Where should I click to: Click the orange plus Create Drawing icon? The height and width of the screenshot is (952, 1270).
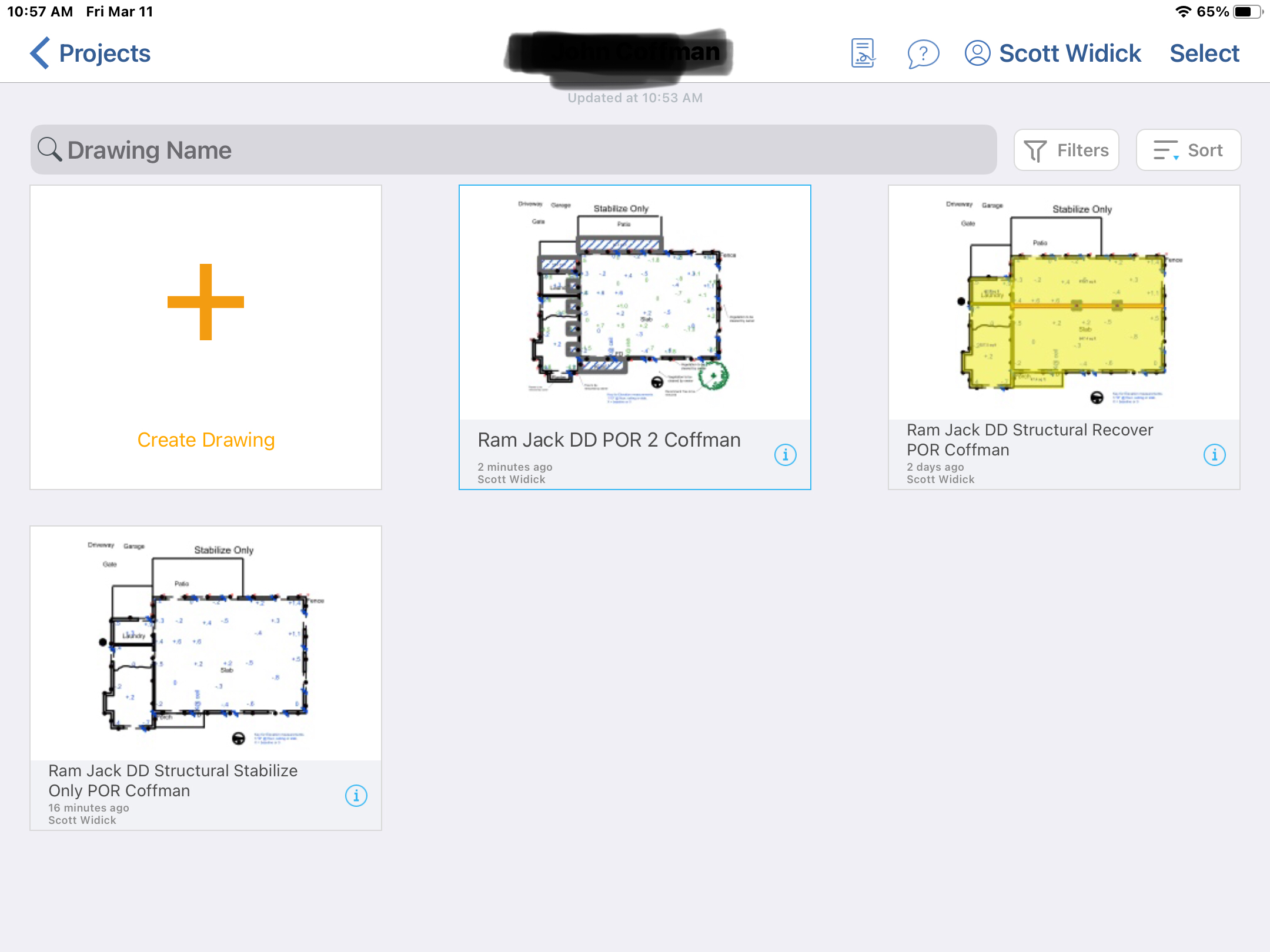point(205,302)
